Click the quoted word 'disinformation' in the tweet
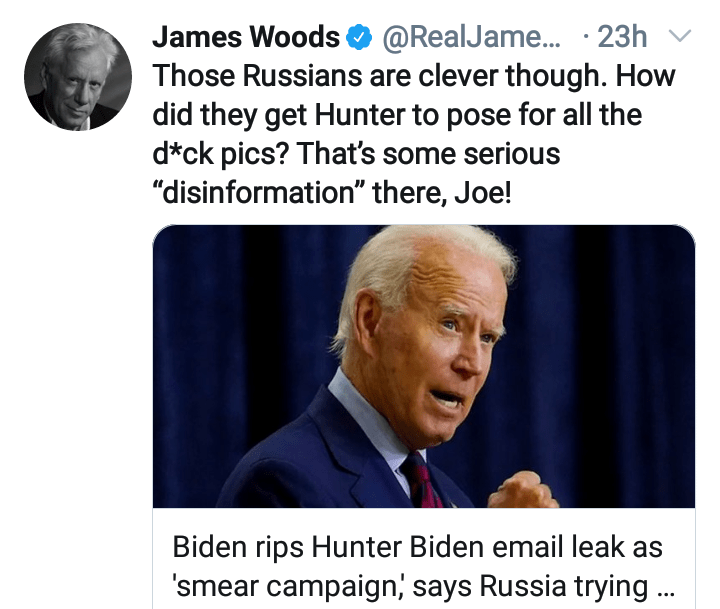 point(259,193)
